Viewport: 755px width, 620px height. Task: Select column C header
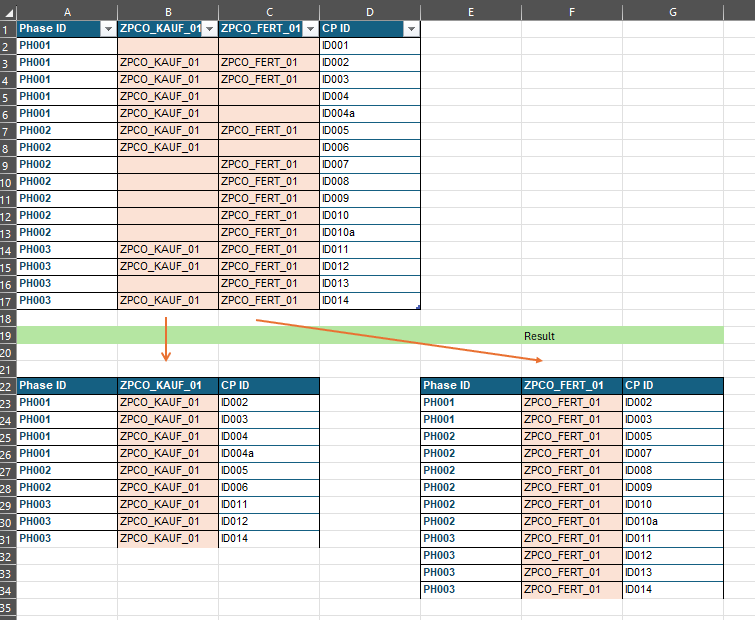pos(269,12)
